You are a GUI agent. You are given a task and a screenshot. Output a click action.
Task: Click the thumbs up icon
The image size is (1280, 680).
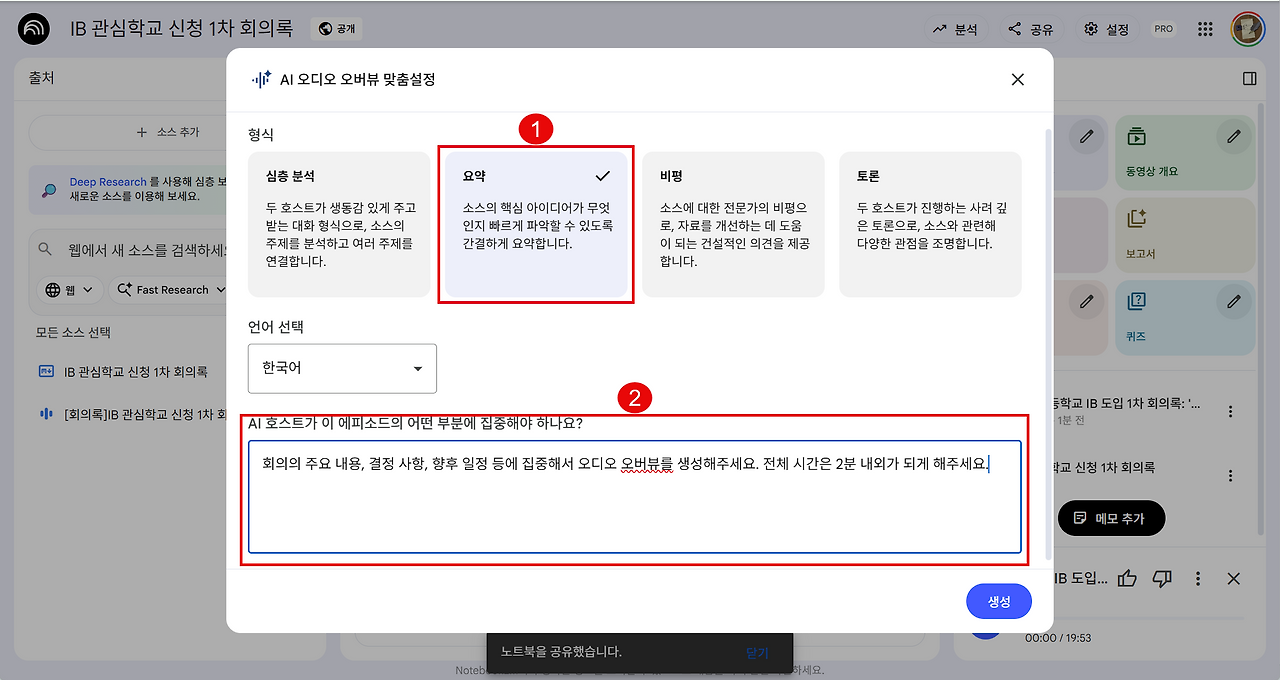click(1128, 578)
